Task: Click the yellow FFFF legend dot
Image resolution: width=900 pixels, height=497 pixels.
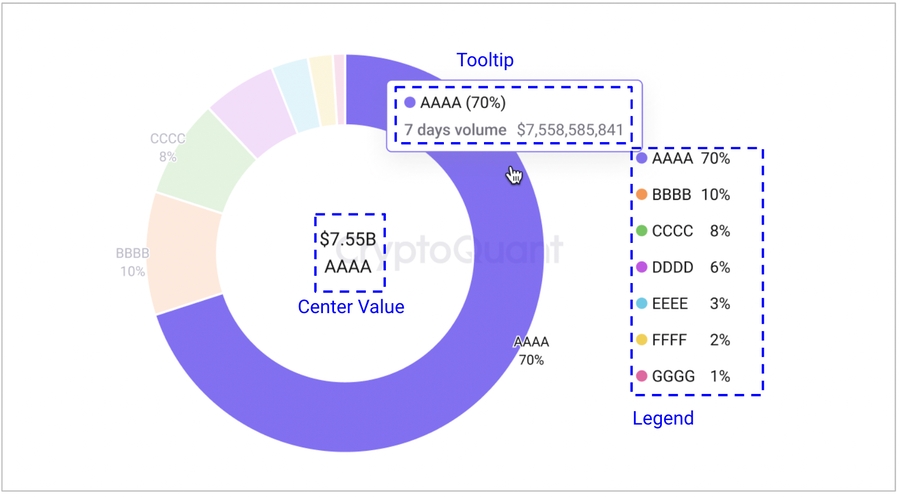Action: (642, 340)
